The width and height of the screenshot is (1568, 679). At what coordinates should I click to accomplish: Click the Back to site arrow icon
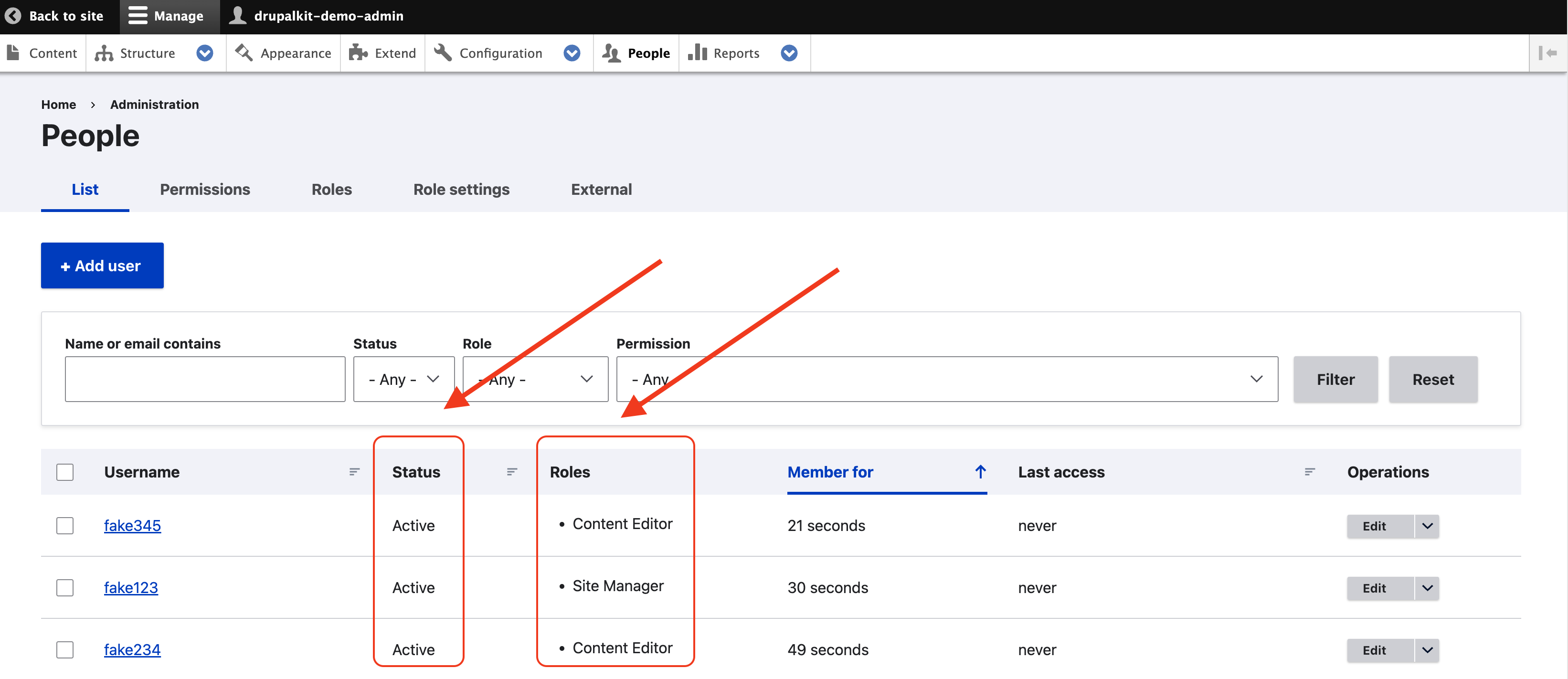[x=13, y=16]
